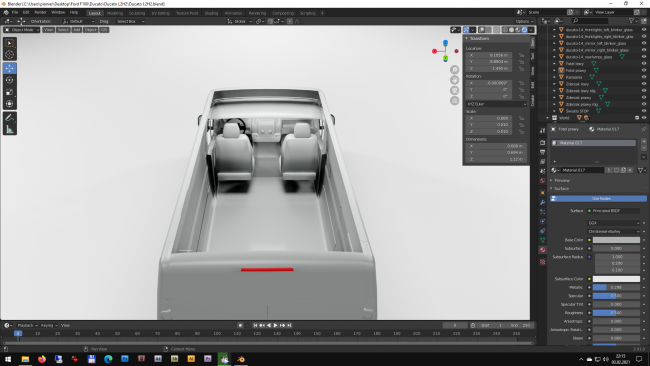Viewport: 650px width, 366px height.
Task: Select the Measure tool
Action: pos(10,129)
